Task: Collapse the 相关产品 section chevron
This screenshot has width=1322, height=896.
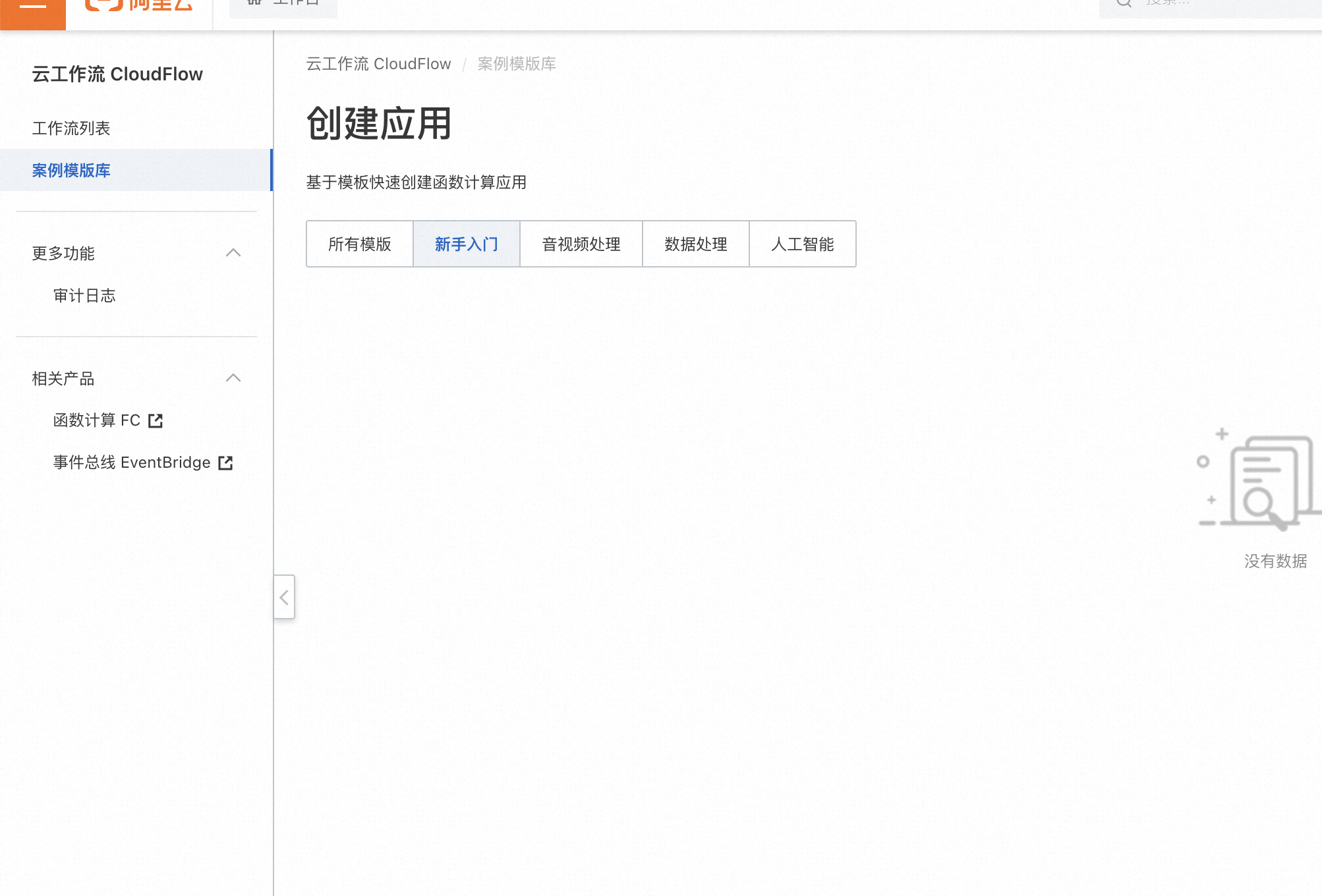Action: coord(233,378)
